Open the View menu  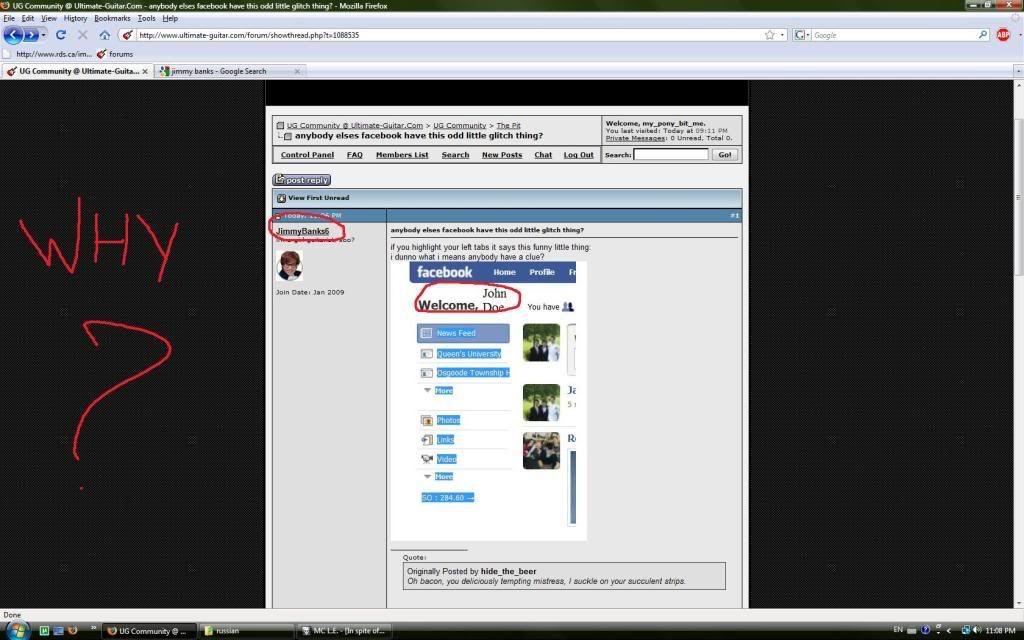pos(49,18)
